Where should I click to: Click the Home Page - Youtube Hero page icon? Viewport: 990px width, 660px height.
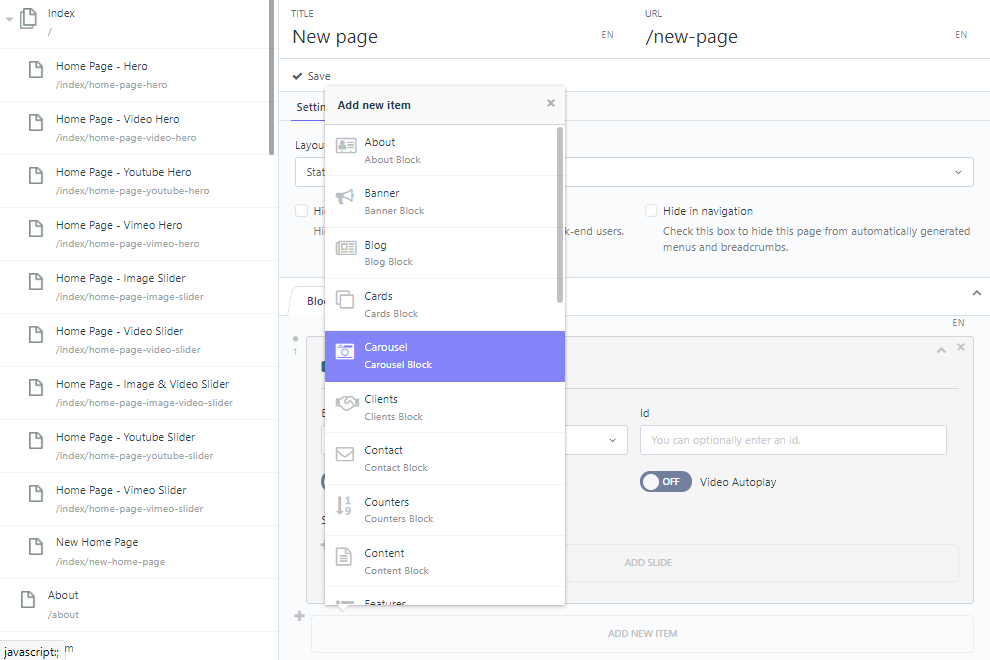pyautogui.click(x=36, y=176)
